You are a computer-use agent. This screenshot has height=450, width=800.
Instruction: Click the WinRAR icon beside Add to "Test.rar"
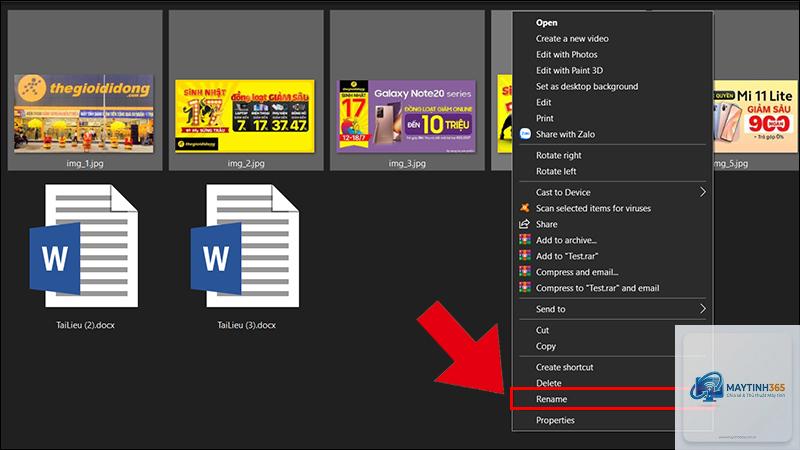[524, 256]
